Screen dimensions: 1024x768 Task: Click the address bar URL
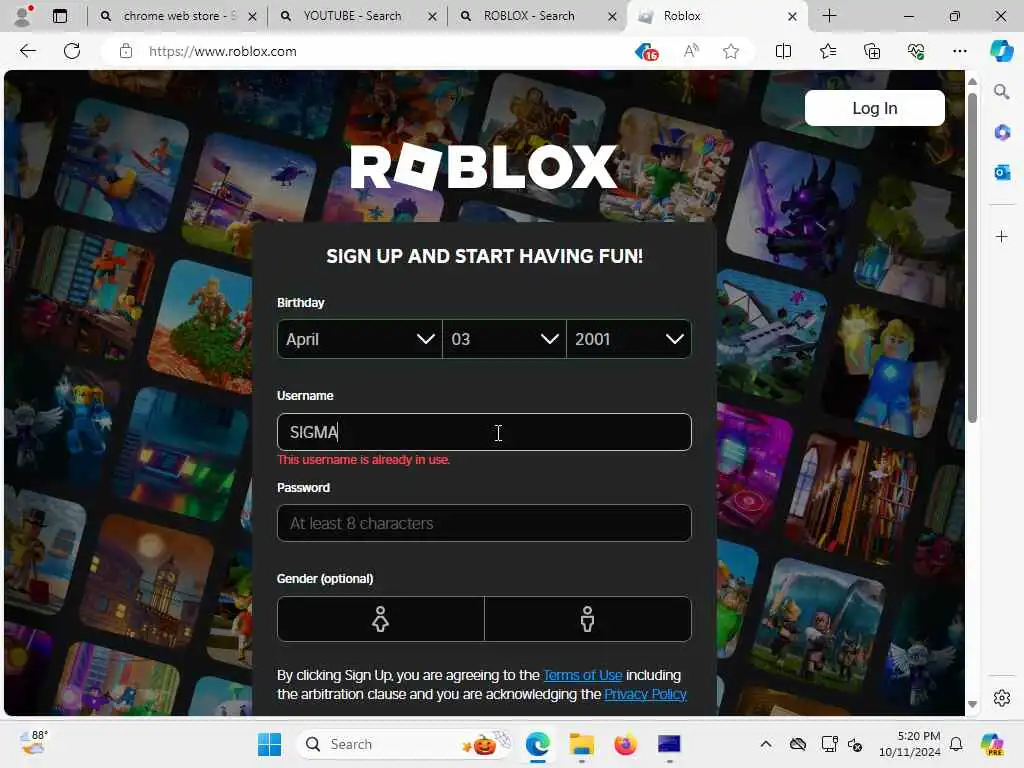pyautogui.click(x=223, y=51)
